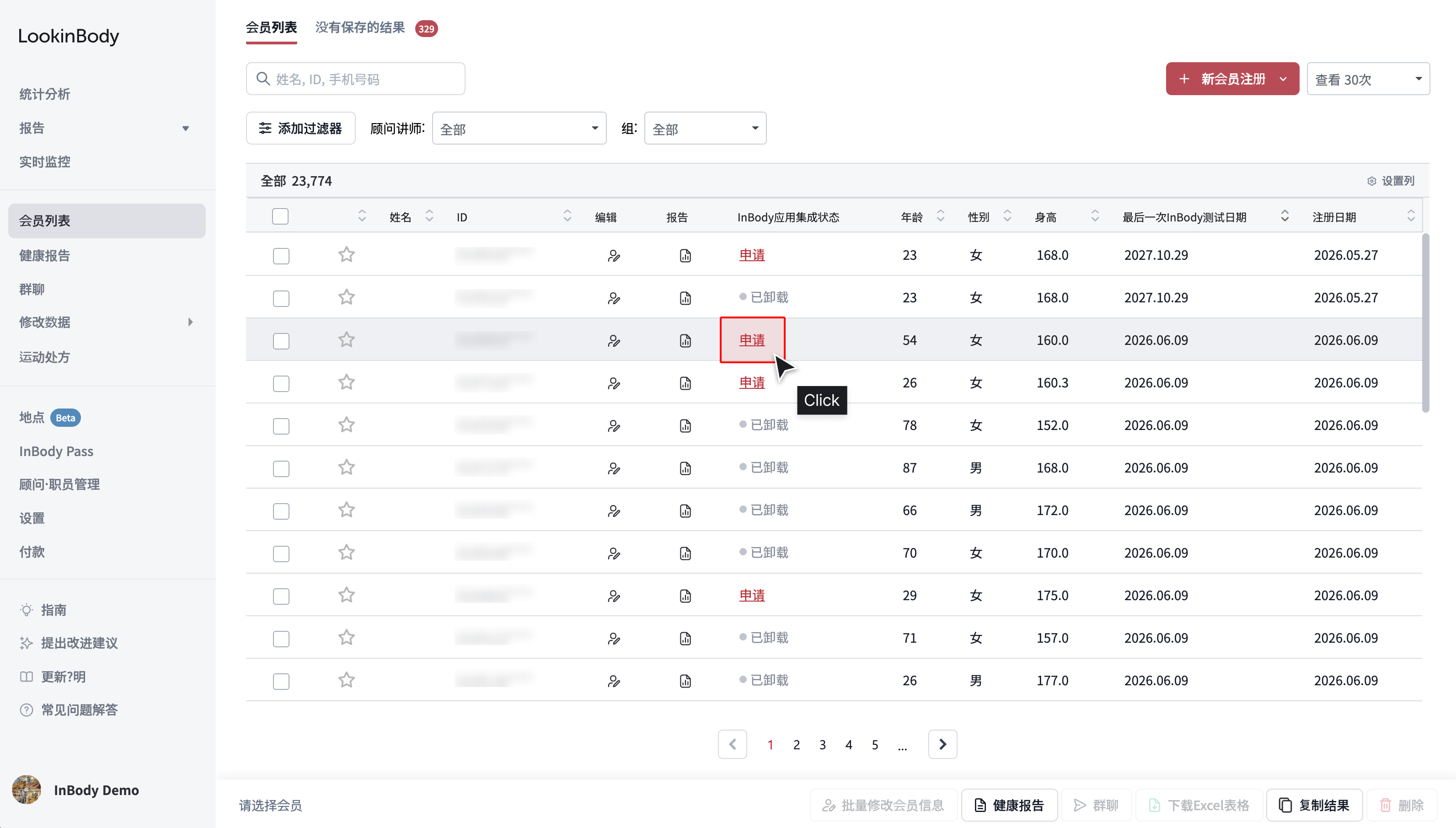Click the 设置列 gear icon

coord(1371,181)
